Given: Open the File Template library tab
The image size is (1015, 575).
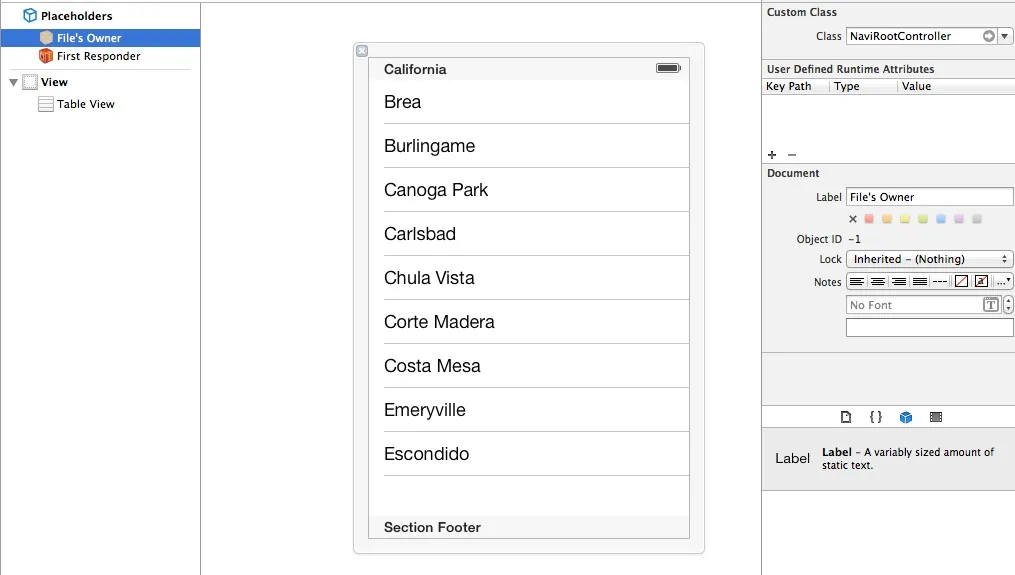Looking at the screenshot, I should pos(846,417).
